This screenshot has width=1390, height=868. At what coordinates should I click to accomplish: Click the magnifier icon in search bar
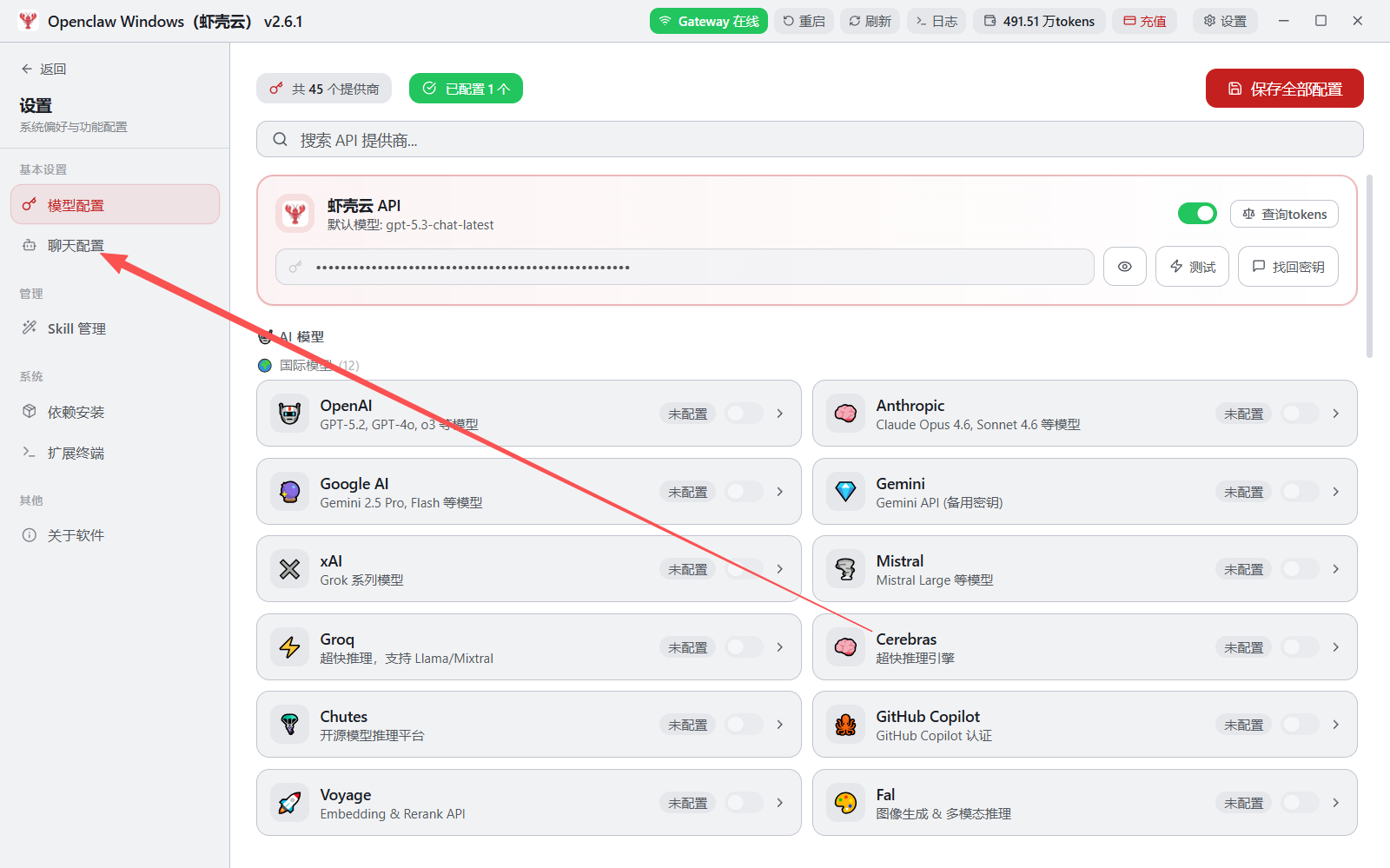(280, 139)
